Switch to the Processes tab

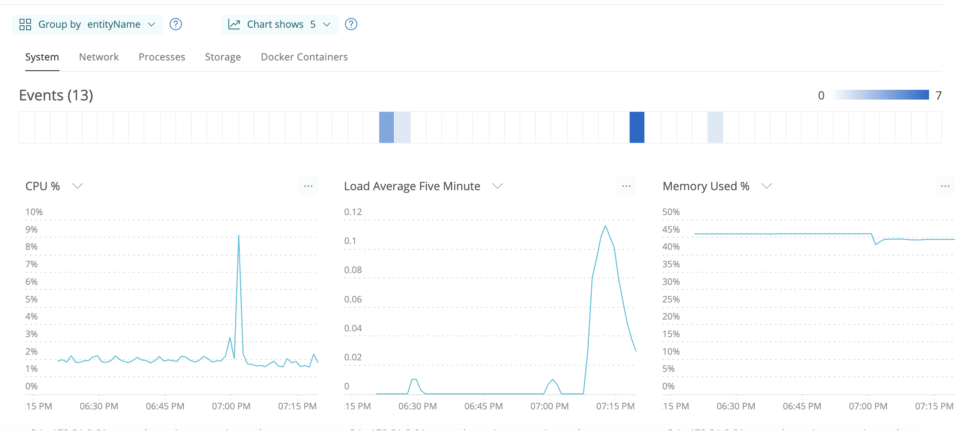pos(162,57)
